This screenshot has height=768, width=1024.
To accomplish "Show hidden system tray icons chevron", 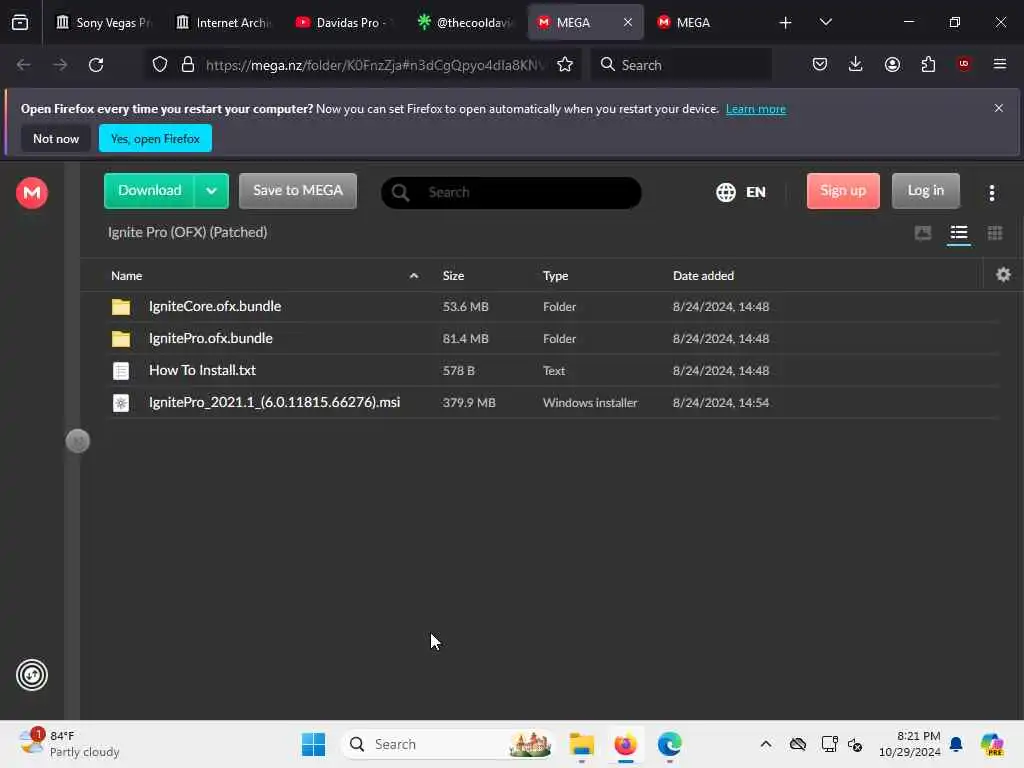I will coord(765,744).
